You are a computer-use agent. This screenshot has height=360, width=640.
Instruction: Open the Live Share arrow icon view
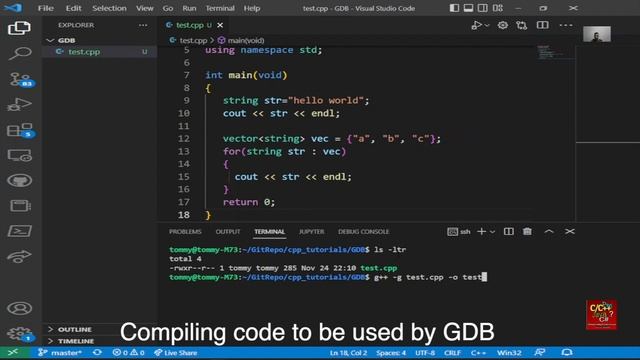tap(19, 256)
